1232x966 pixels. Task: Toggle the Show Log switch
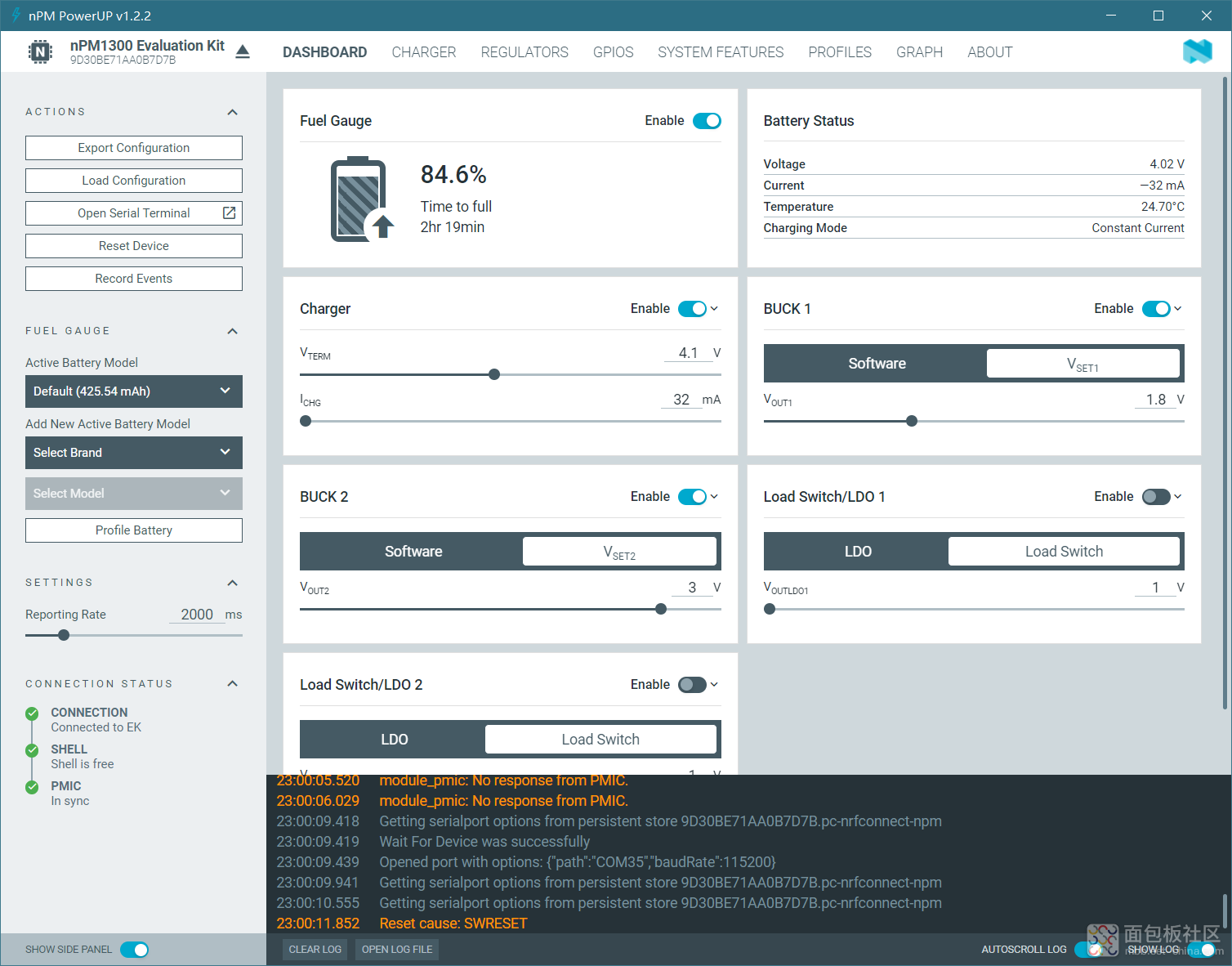tap(1201, 950)
